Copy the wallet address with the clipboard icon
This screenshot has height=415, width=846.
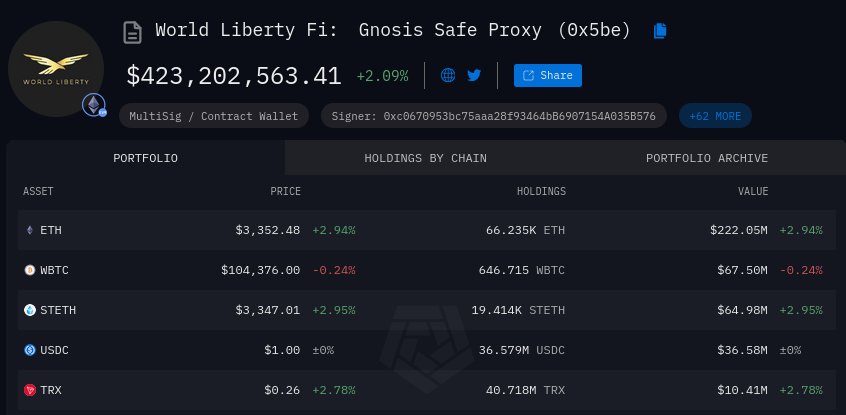[x=660, y=31]
